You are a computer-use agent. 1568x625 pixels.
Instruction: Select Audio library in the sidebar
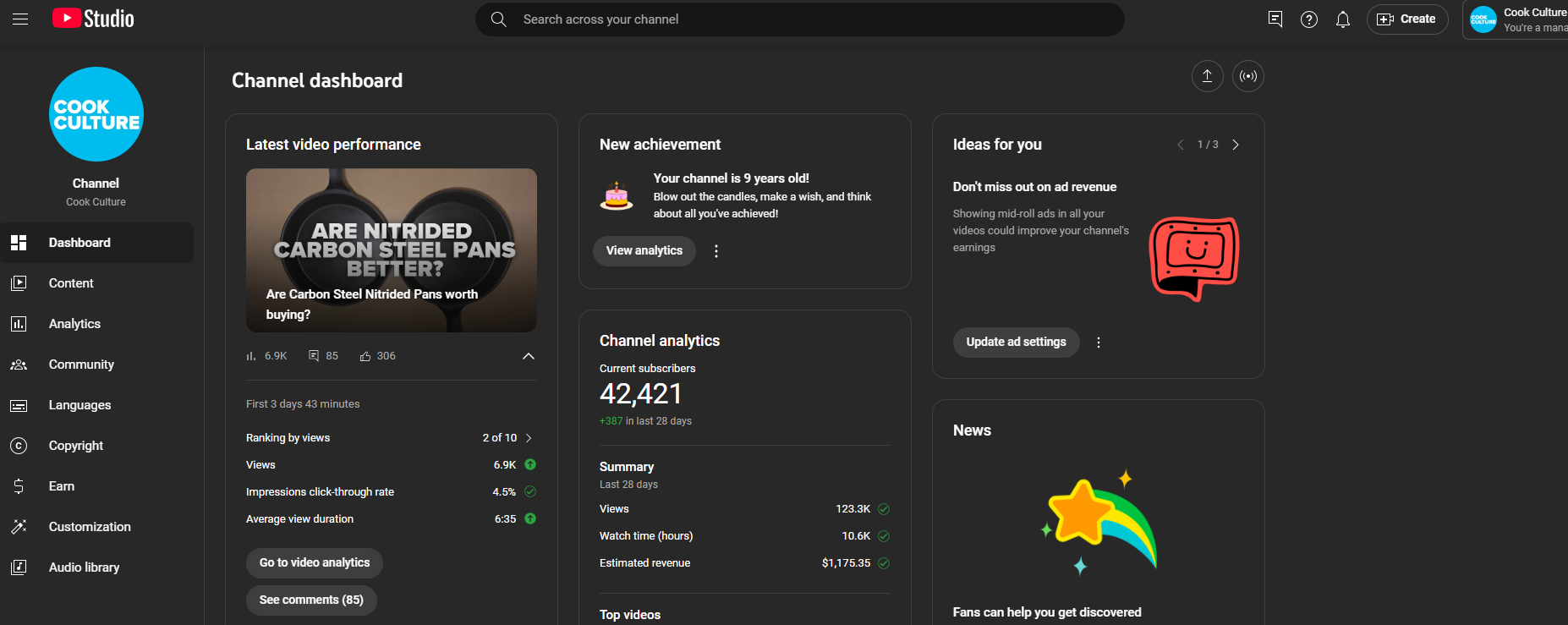(96, 567)
